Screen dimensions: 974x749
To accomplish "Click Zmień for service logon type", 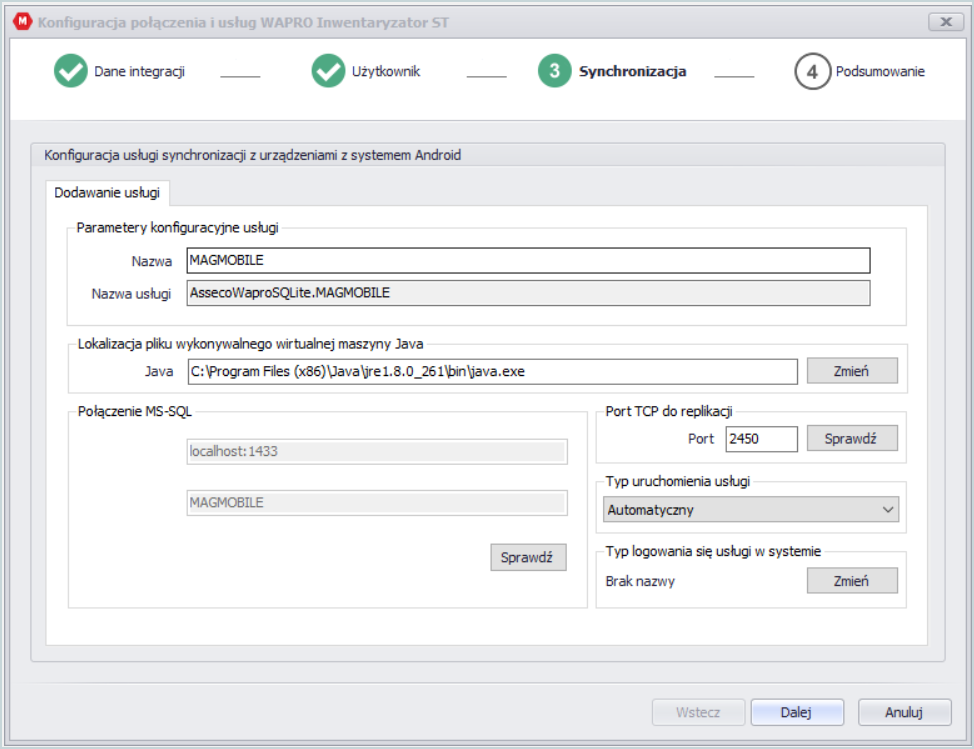I will tap(852, 581).
